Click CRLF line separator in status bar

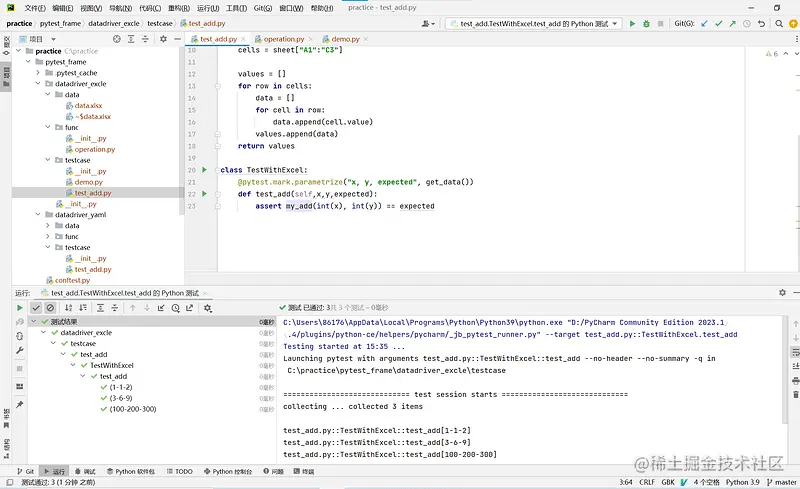647,482
